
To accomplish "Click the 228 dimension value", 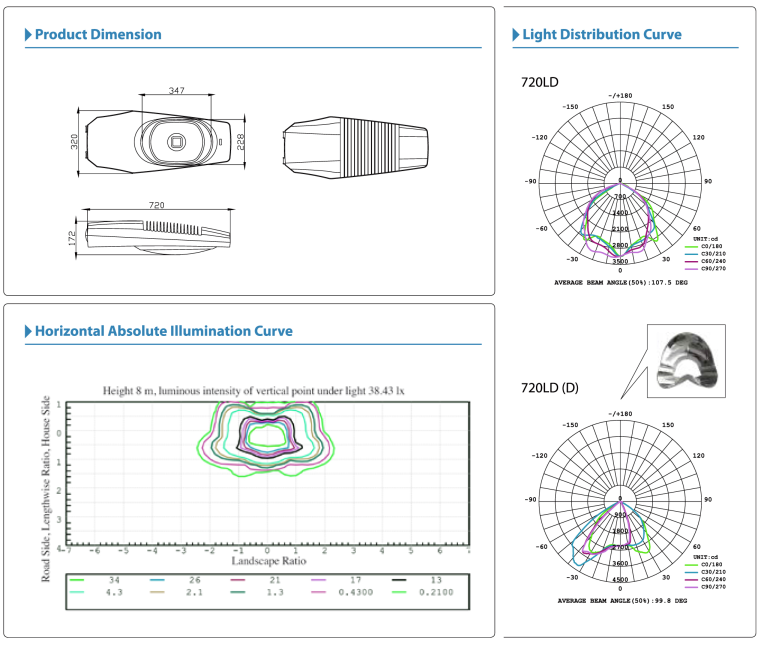I will [240, 142].
